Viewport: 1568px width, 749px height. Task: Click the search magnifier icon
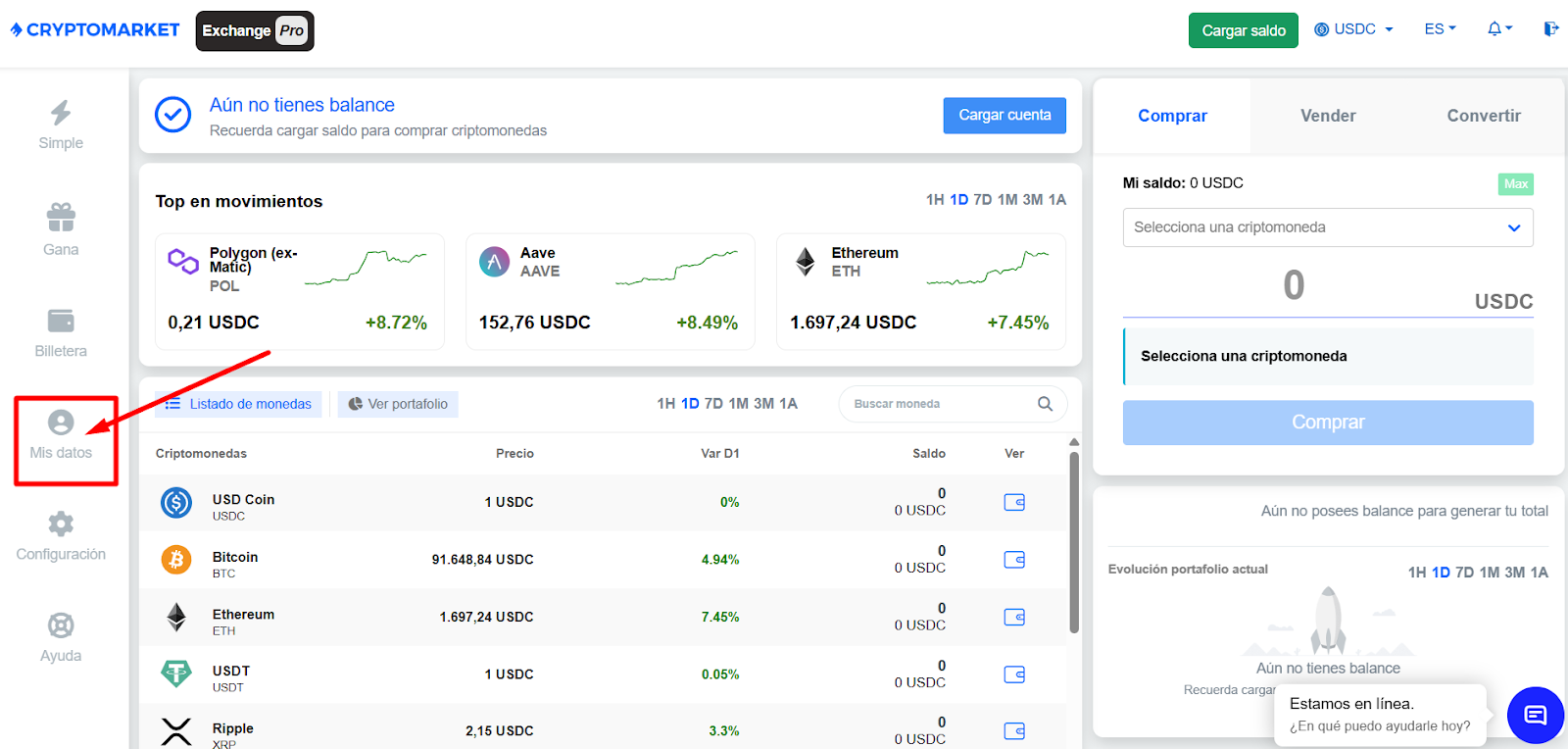(x=1045, y=404)
